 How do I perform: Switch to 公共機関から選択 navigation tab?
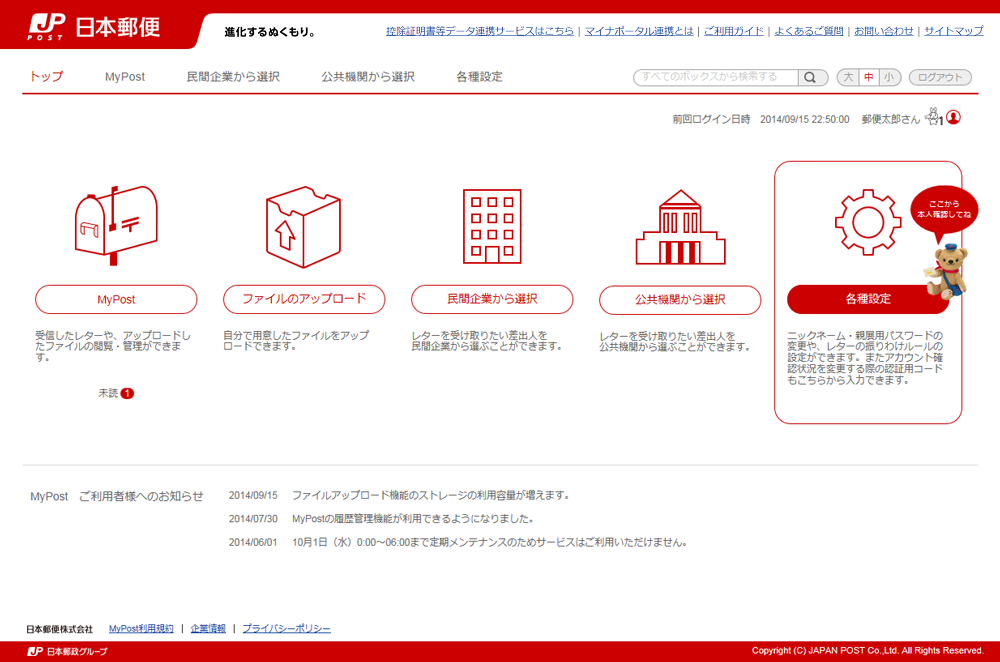click(x=368, y=77)
